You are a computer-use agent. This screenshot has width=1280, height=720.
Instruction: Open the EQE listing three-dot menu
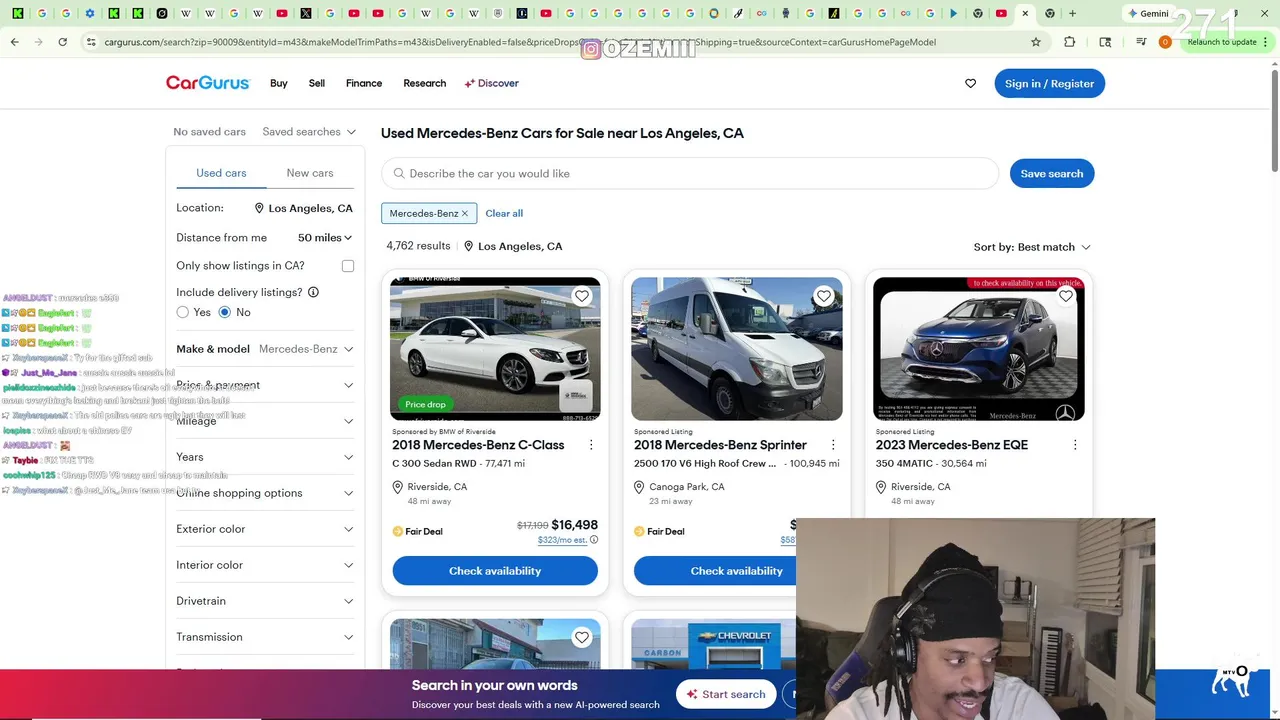tap(1075, 445)
